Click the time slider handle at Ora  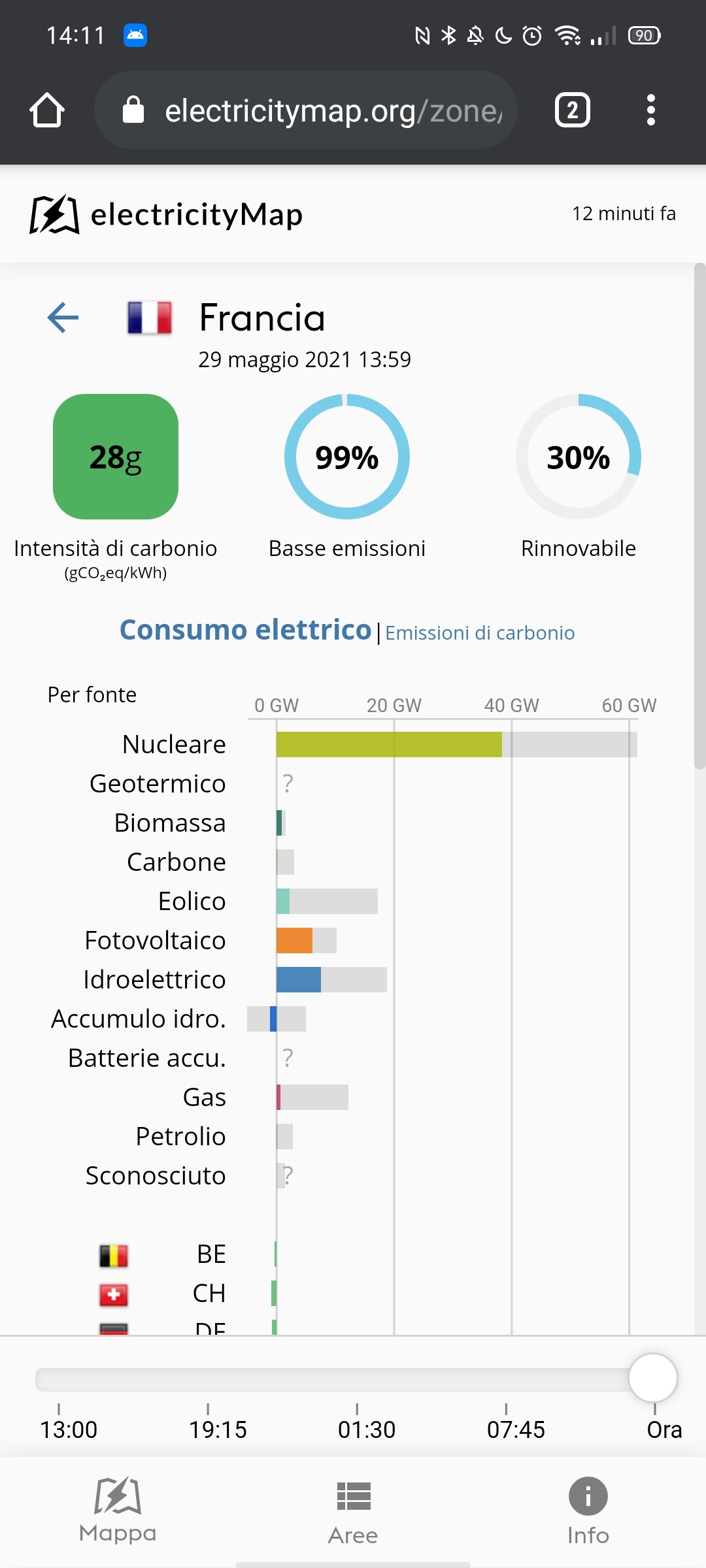pos(653,1378)
